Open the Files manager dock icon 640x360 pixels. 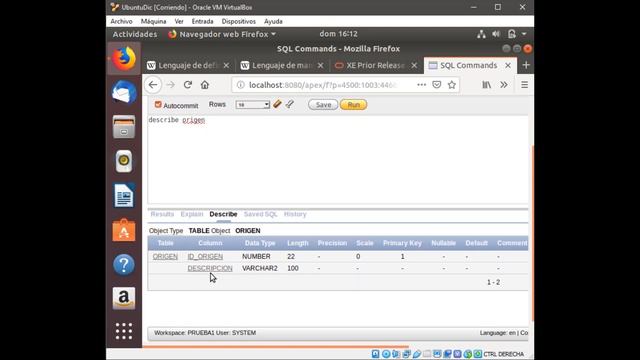tap(124, 127)
